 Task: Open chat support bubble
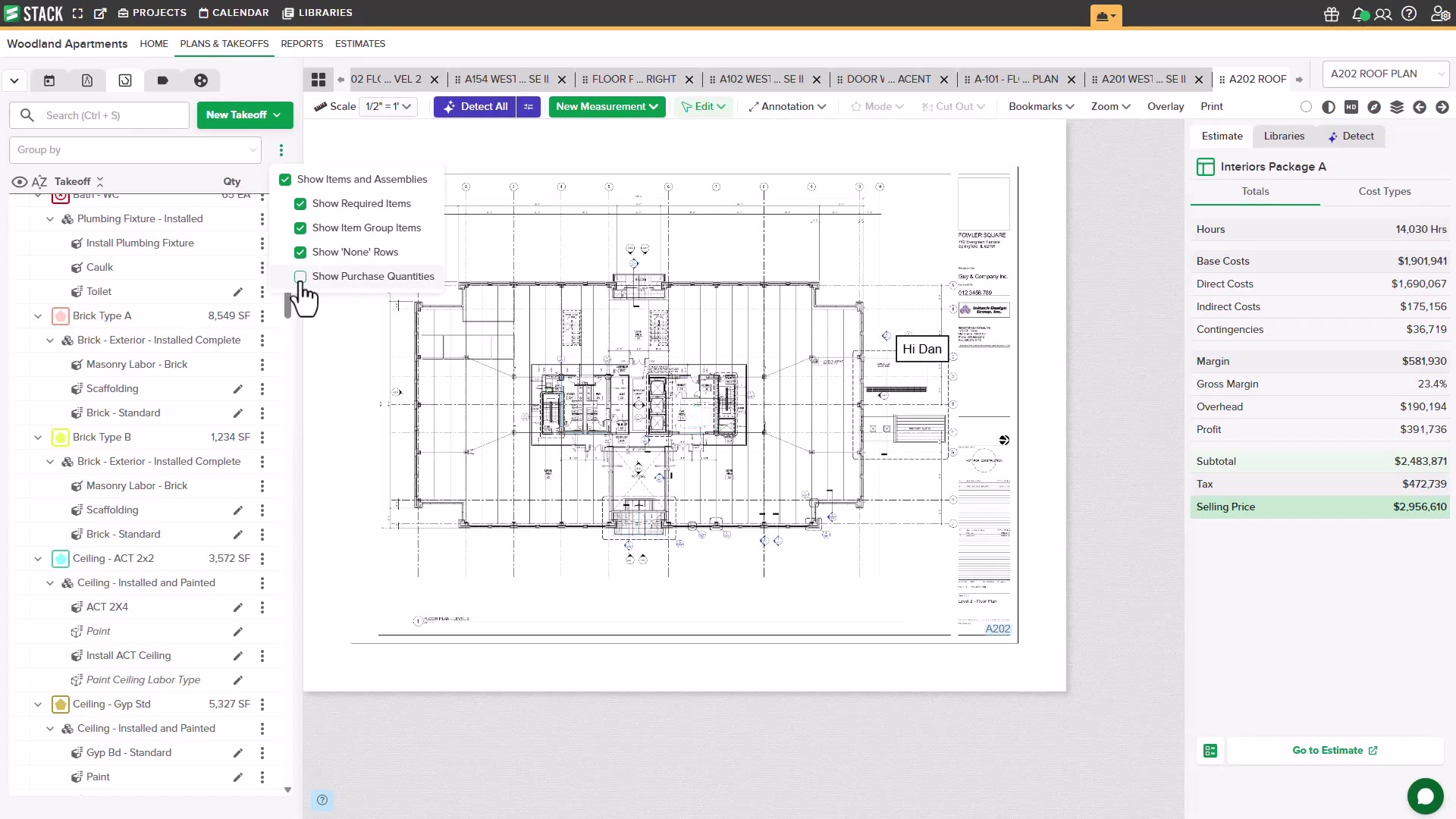(1425, 796)
